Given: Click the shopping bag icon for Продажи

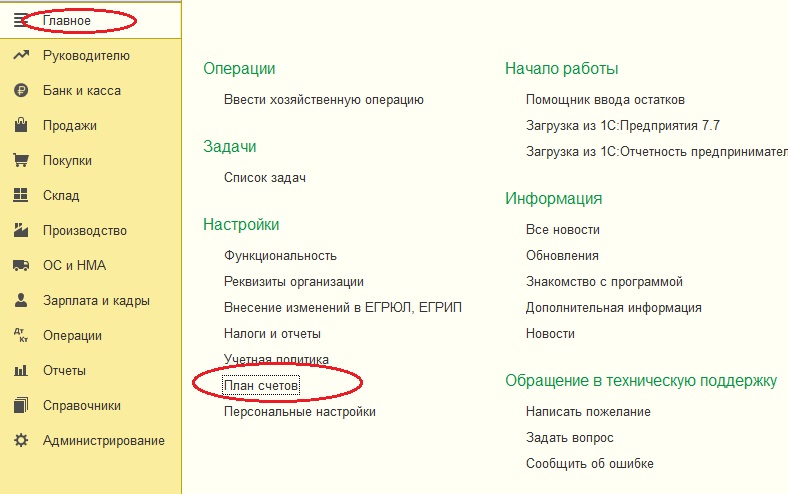Looking at the screenshot, I should (21, 125).
